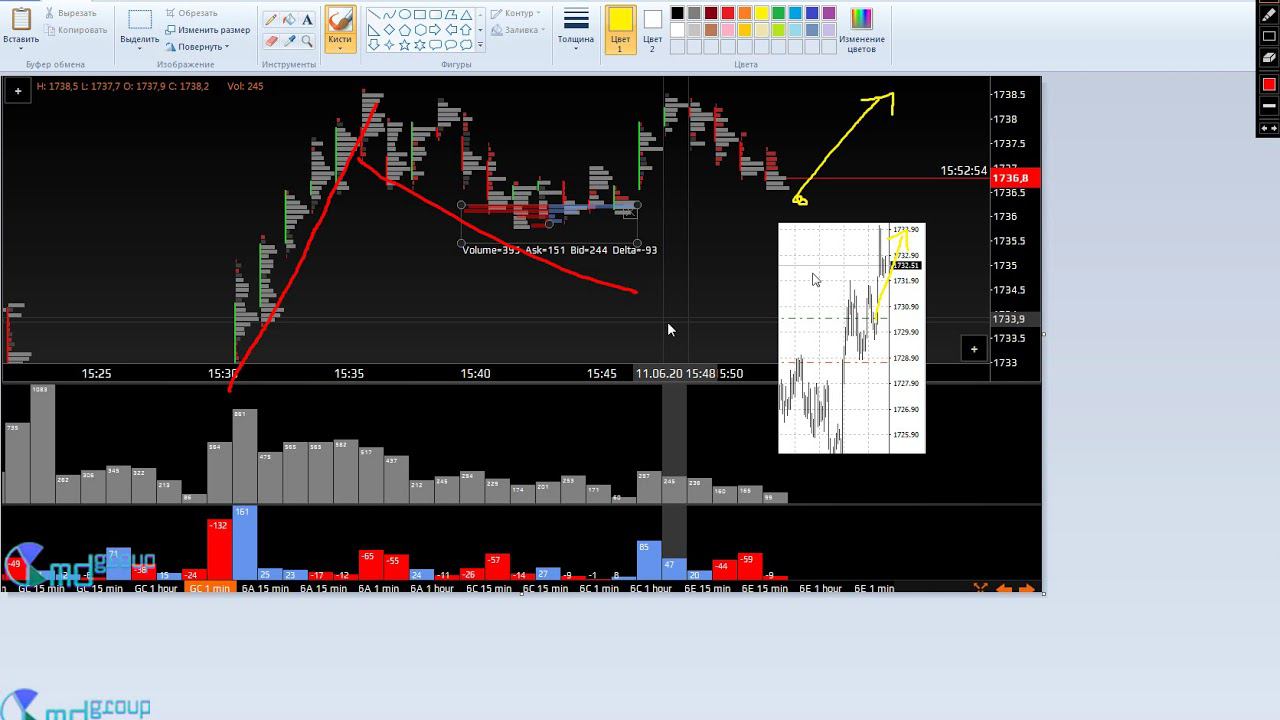Select the Цвет 1 yellow swatch
Screen dimensions: 1280x720
(620, 19)
